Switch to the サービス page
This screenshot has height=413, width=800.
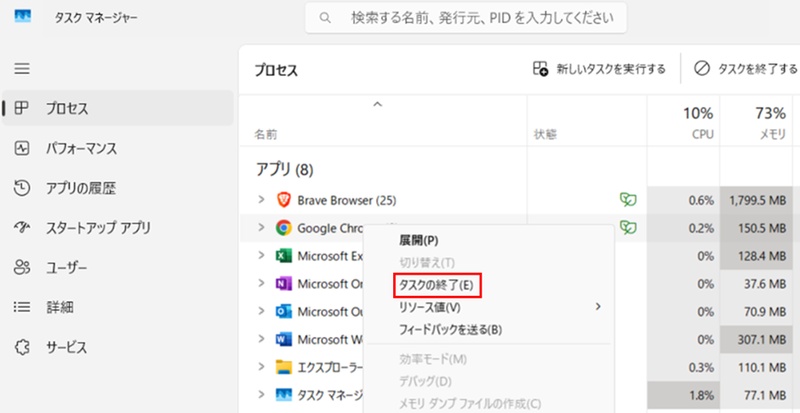tap(117, 347)
